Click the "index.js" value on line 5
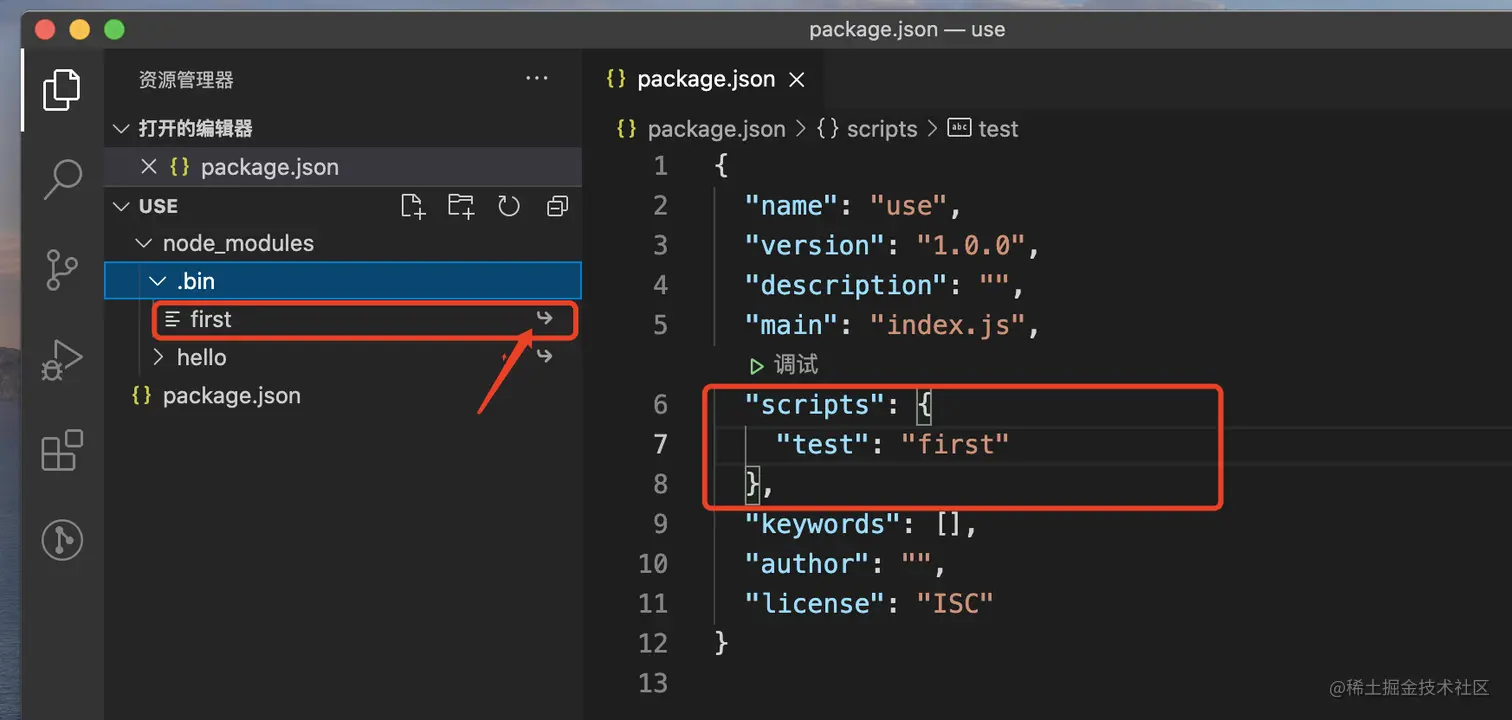This screenshot has width=1512, height=720. pyautogui.click(x=948, y=326)
